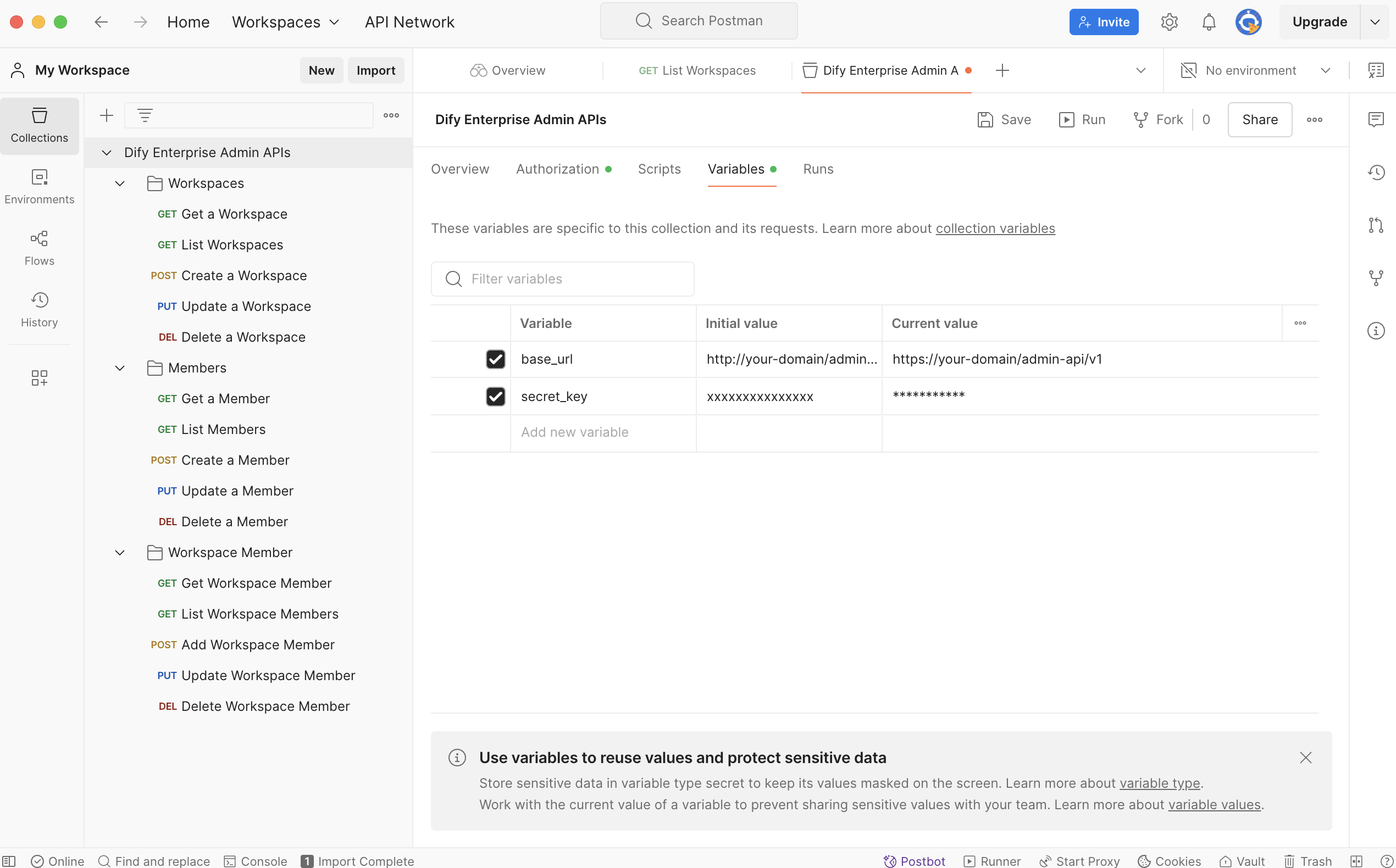Open the user avatar menu
This screenshot has height=868, width=1396.
click(1248, 22)
